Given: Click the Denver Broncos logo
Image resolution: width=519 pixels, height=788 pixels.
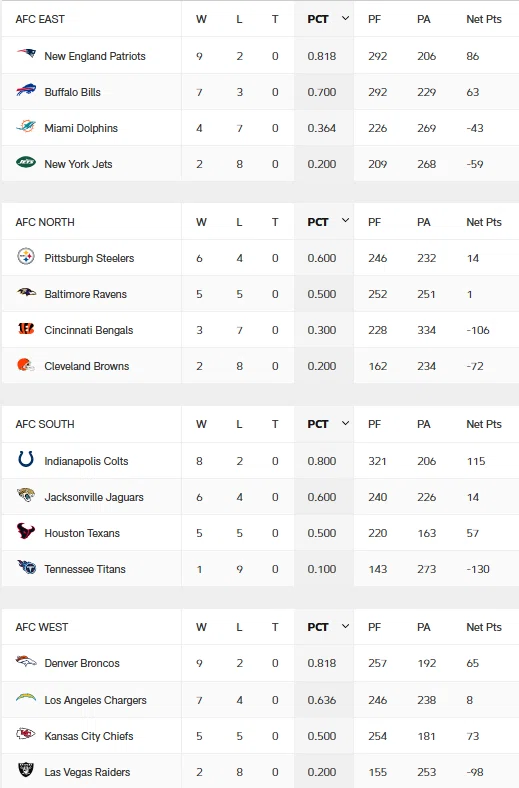Looking at the screenshot, I should (x=26, y=661).
